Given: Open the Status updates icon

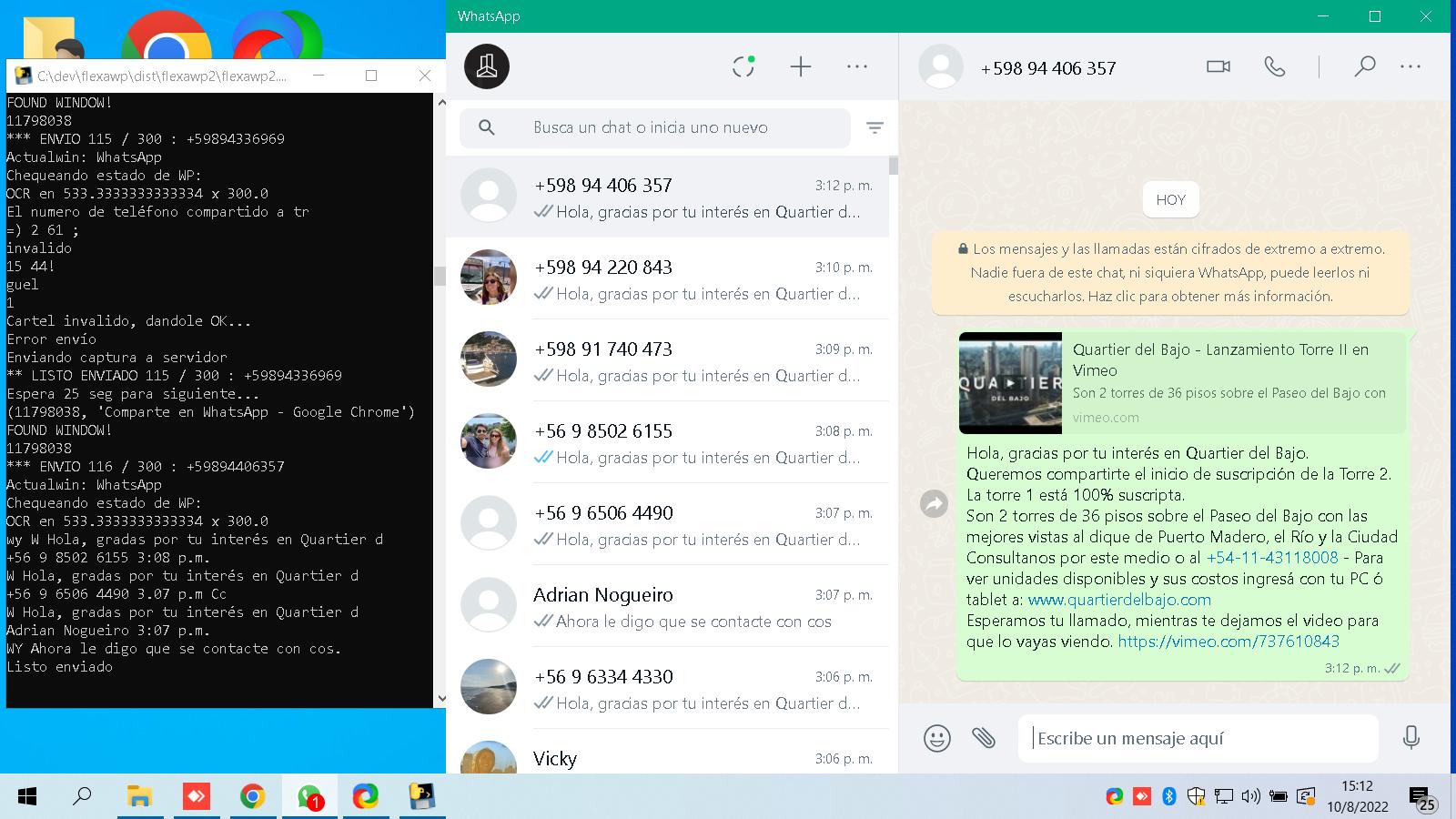Looking at the screenshot, I should coord(743,66).
